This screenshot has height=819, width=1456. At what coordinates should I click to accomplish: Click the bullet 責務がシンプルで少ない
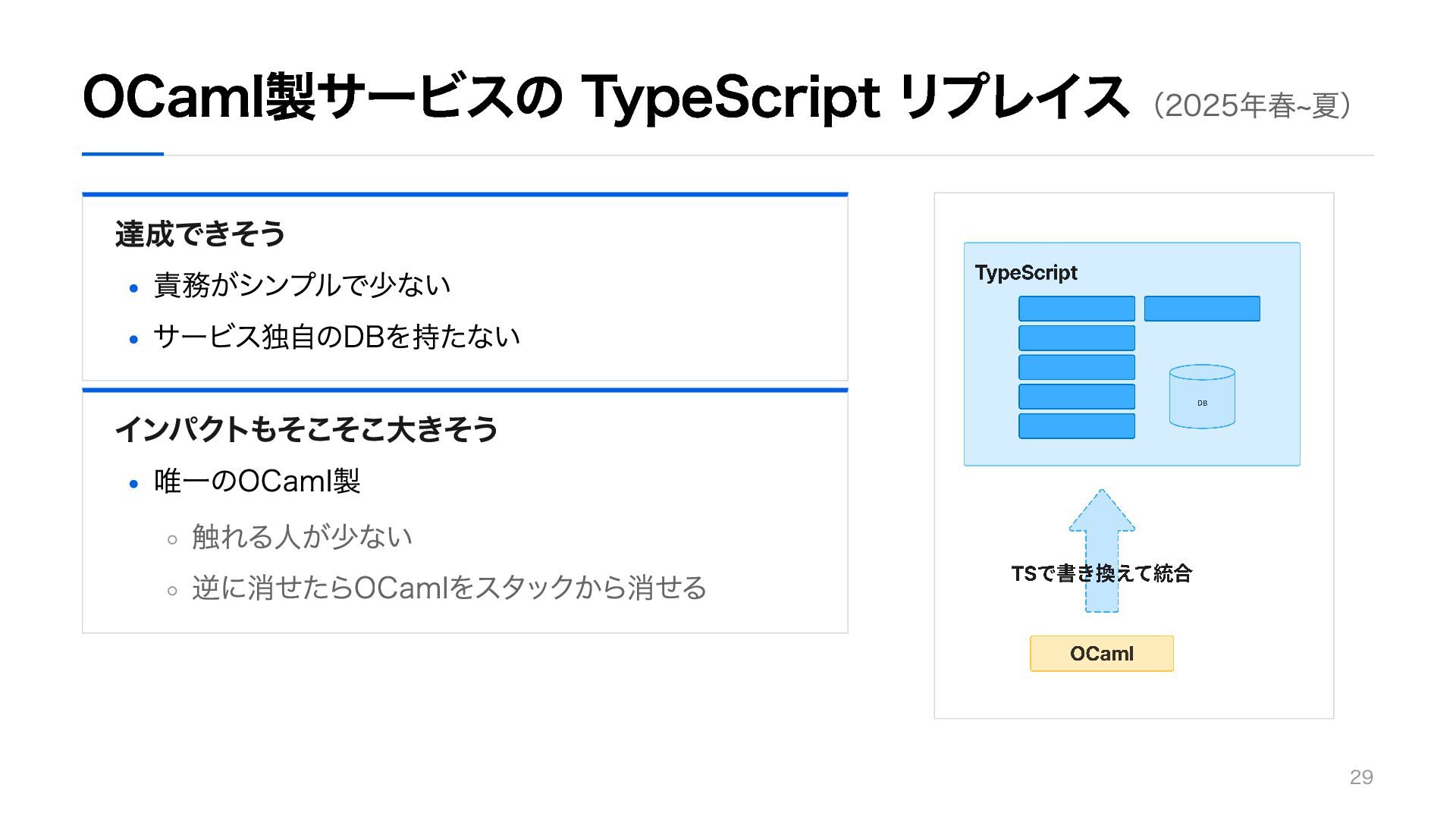click(x=302, y=285)
